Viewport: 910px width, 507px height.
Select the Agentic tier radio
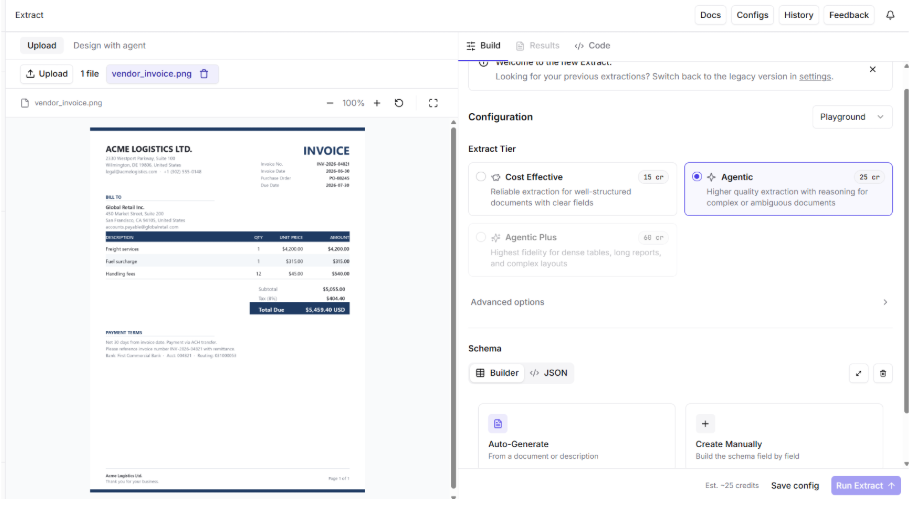(x=696, y=176)
